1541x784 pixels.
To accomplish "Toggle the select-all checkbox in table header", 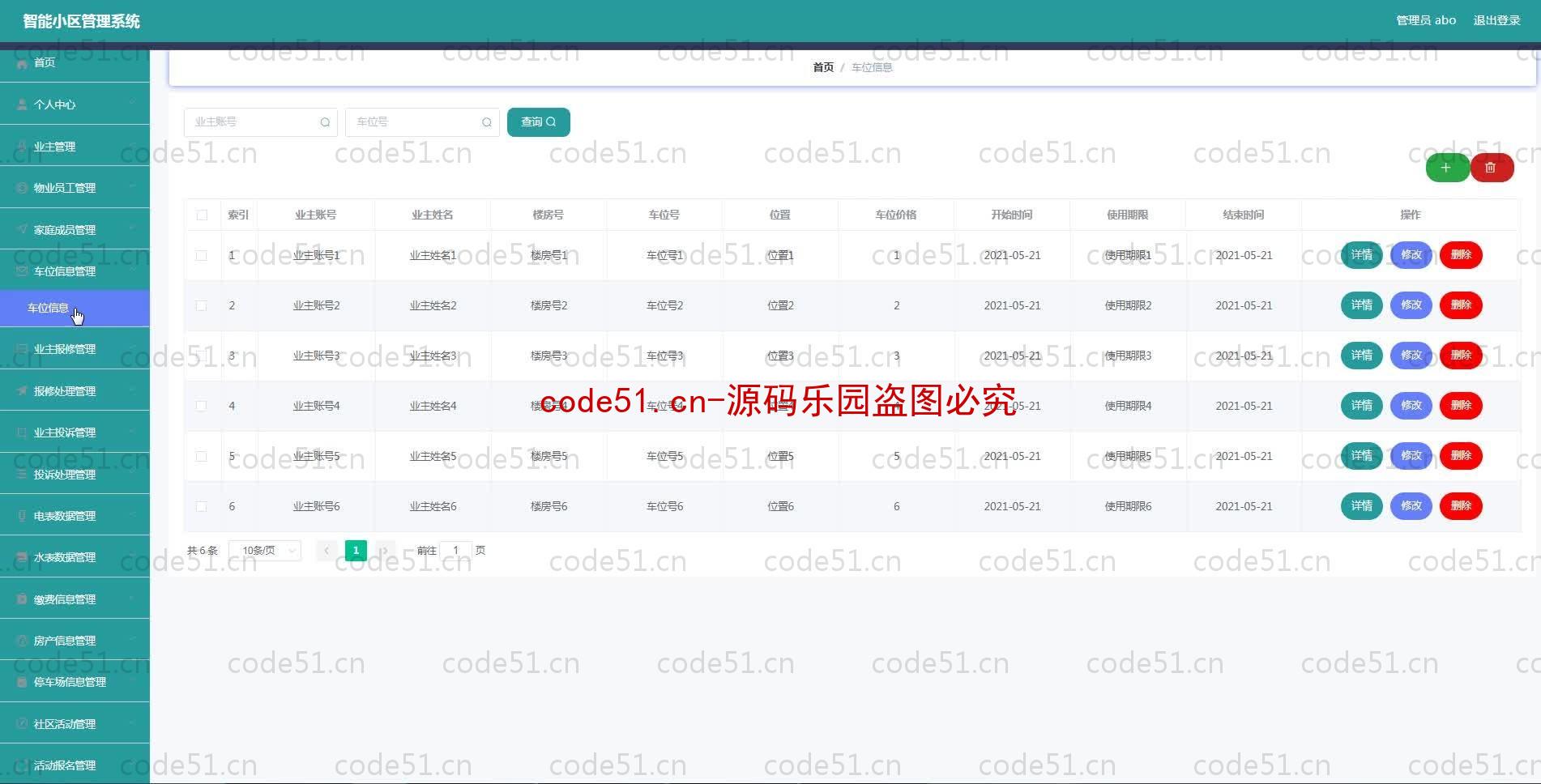I will (x=202, y=215).
